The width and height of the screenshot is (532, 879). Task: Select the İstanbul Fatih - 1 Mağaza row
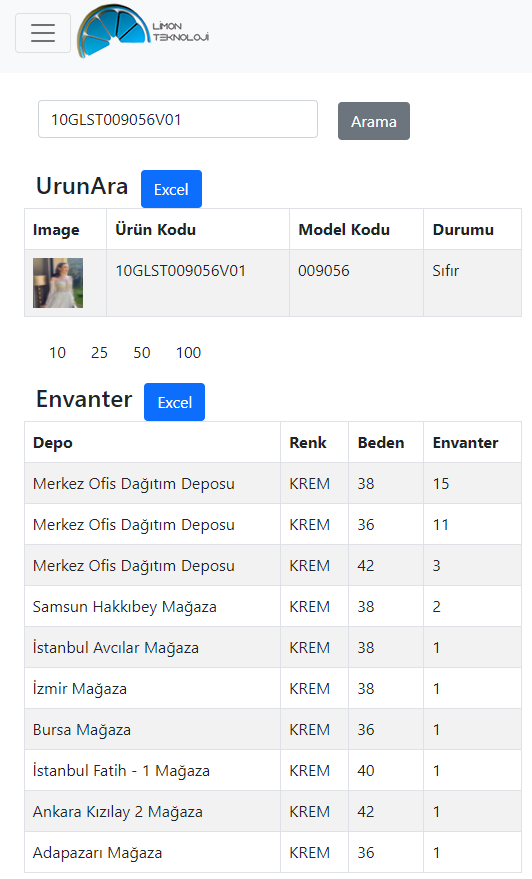coord(273,771)
